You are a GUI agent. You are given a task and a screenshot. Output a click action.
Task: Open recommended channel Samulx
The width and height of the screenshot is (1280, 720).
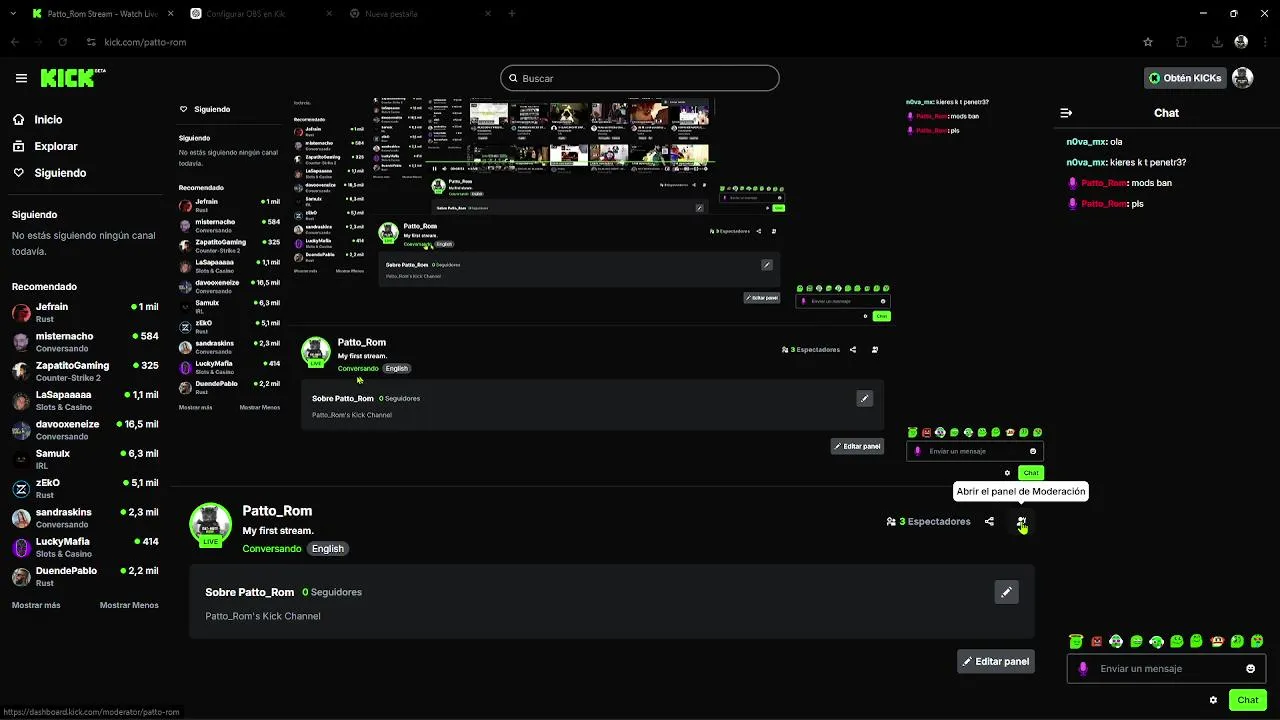pos(85,459)
